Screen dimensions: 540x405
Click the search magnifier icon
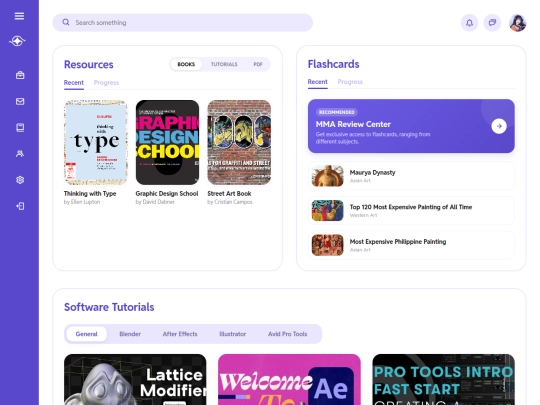pos(65,22)
